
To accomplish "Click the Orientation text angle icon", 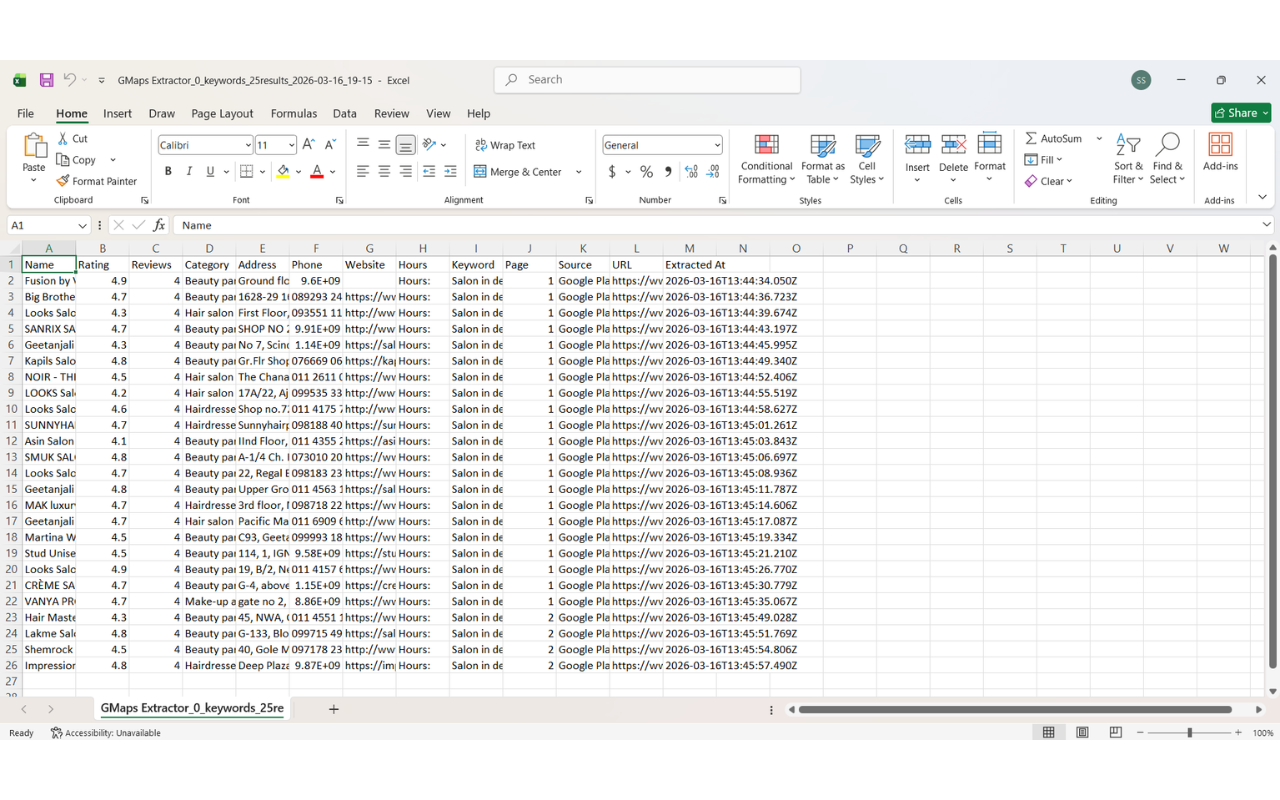I will pos(429,145).
